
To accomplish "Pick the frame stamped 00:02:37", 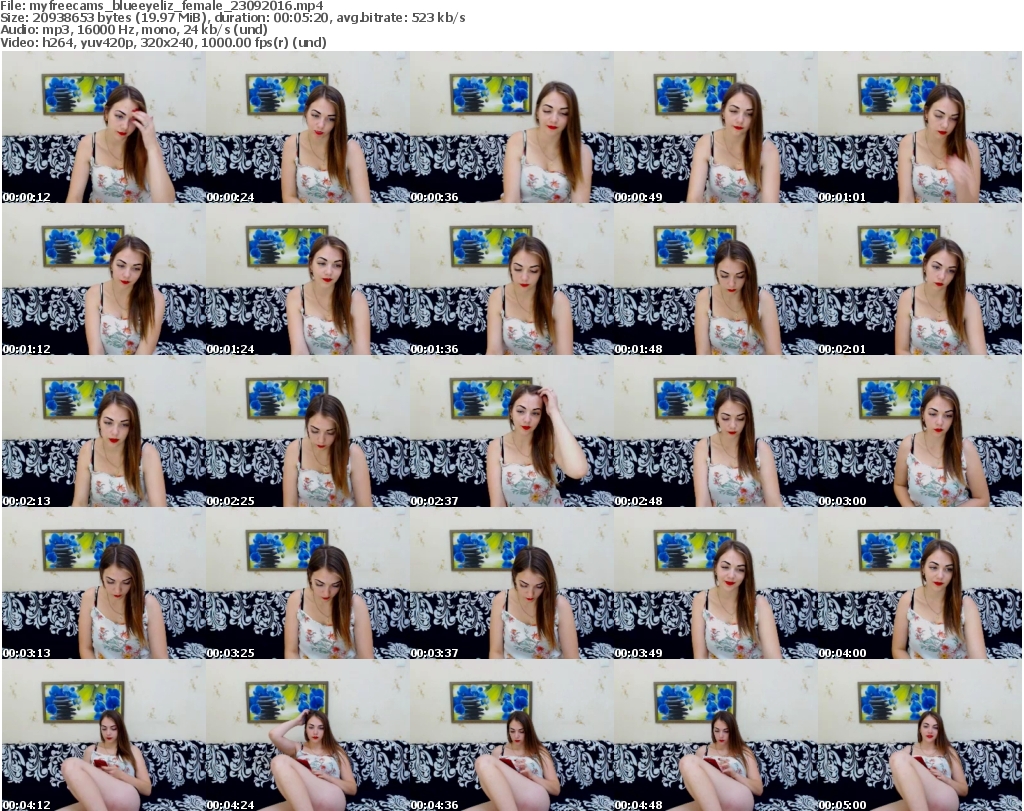I will [511, 432].
